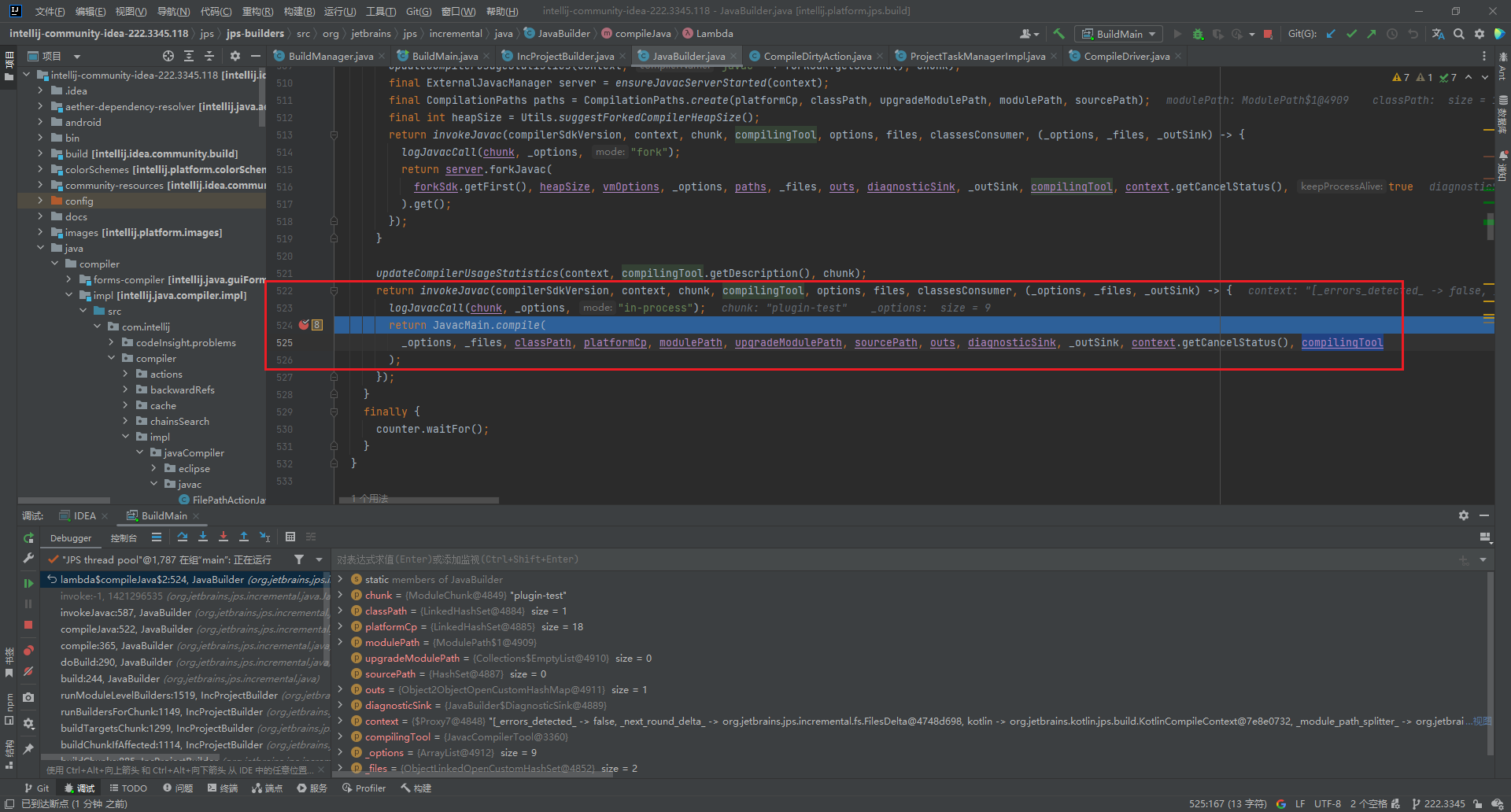Toggle mute breakpoints in debug sidebar
The height and width of the screenshot is (812, 1511).
tap(28, 671)
